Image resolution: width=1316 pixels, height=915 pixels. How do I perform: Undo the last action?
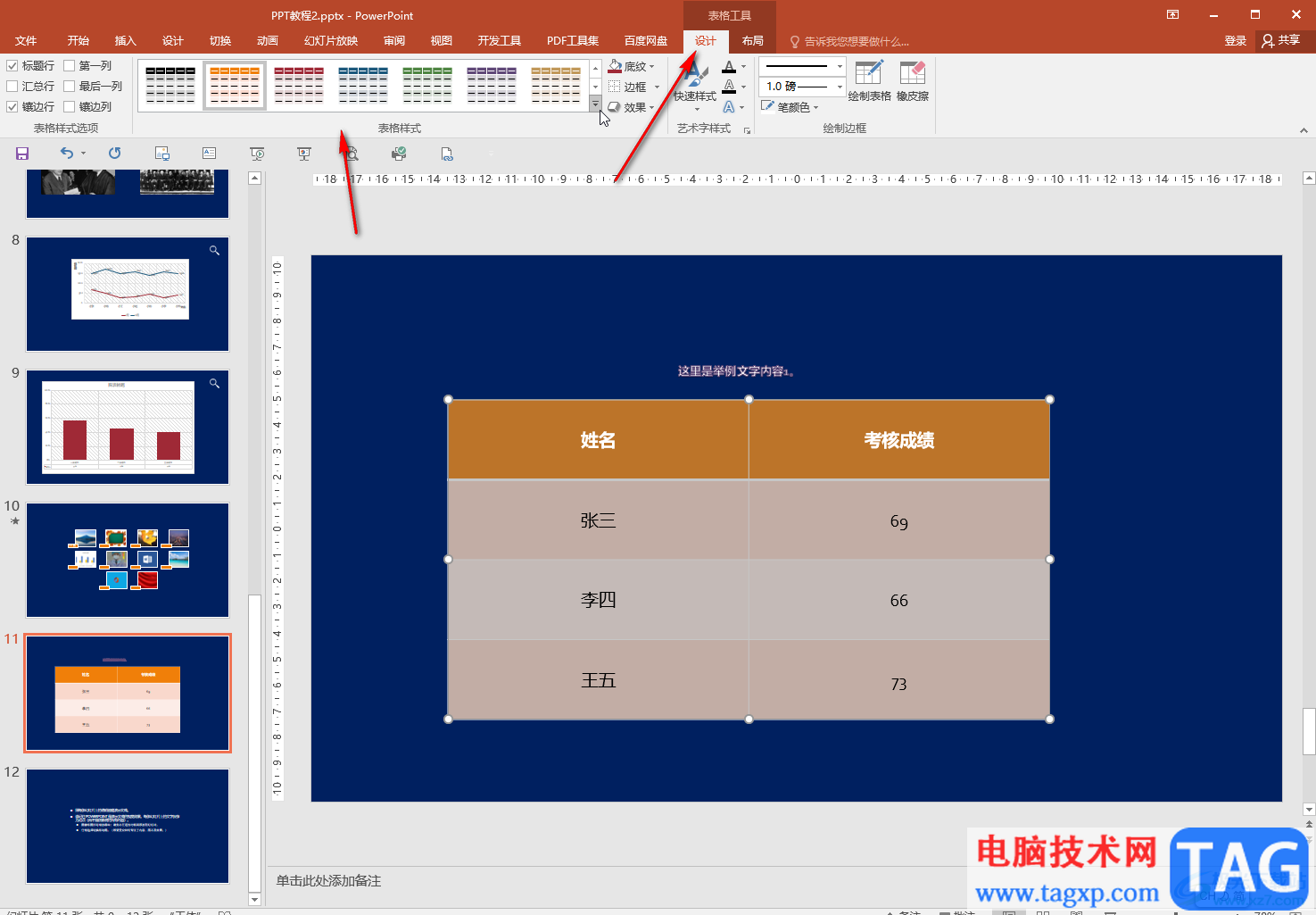click(x=67, y=154)
